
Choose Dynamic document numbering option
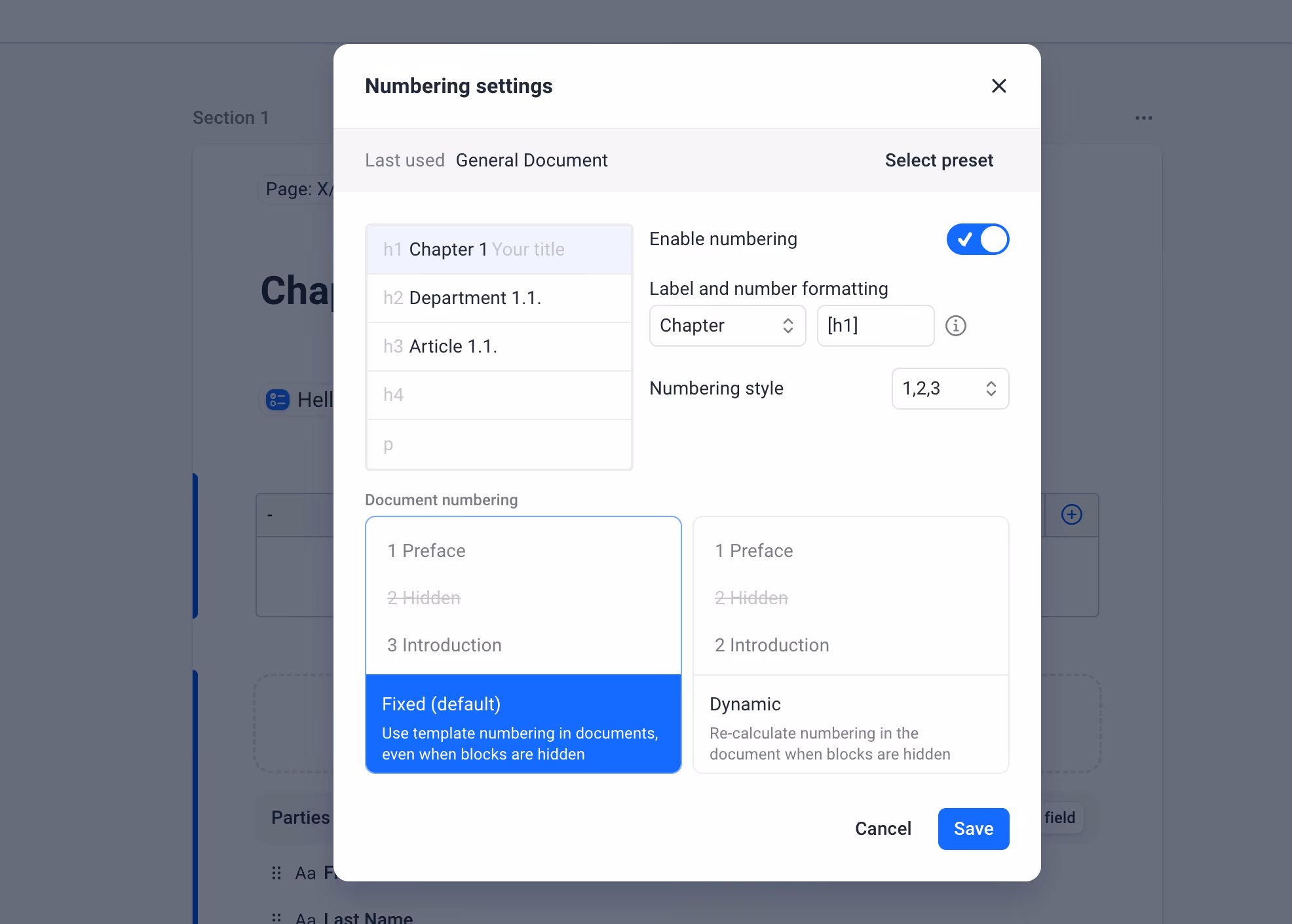[x=850, y=645]
